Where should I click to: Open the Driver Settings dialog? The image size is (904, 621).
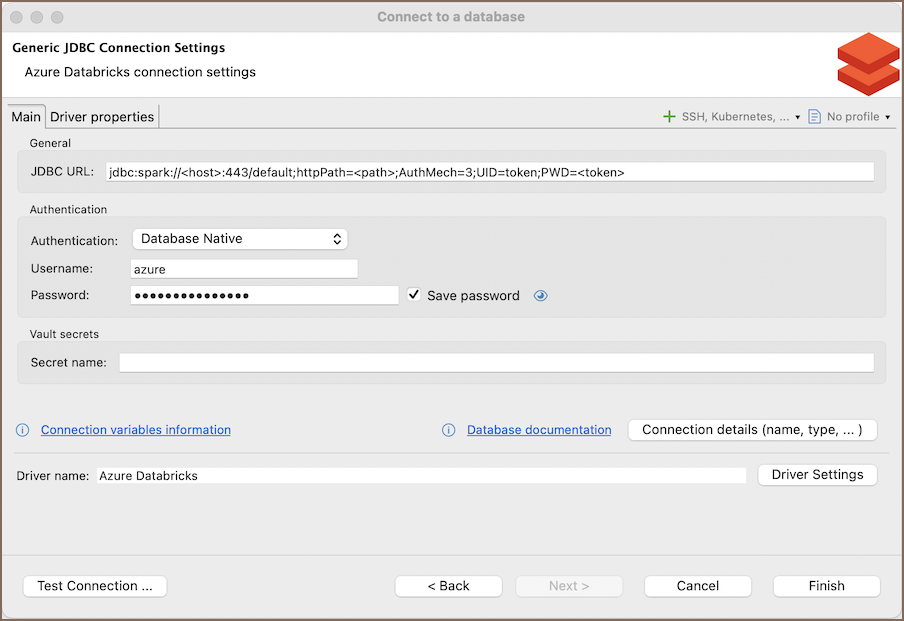coord(817,475)
